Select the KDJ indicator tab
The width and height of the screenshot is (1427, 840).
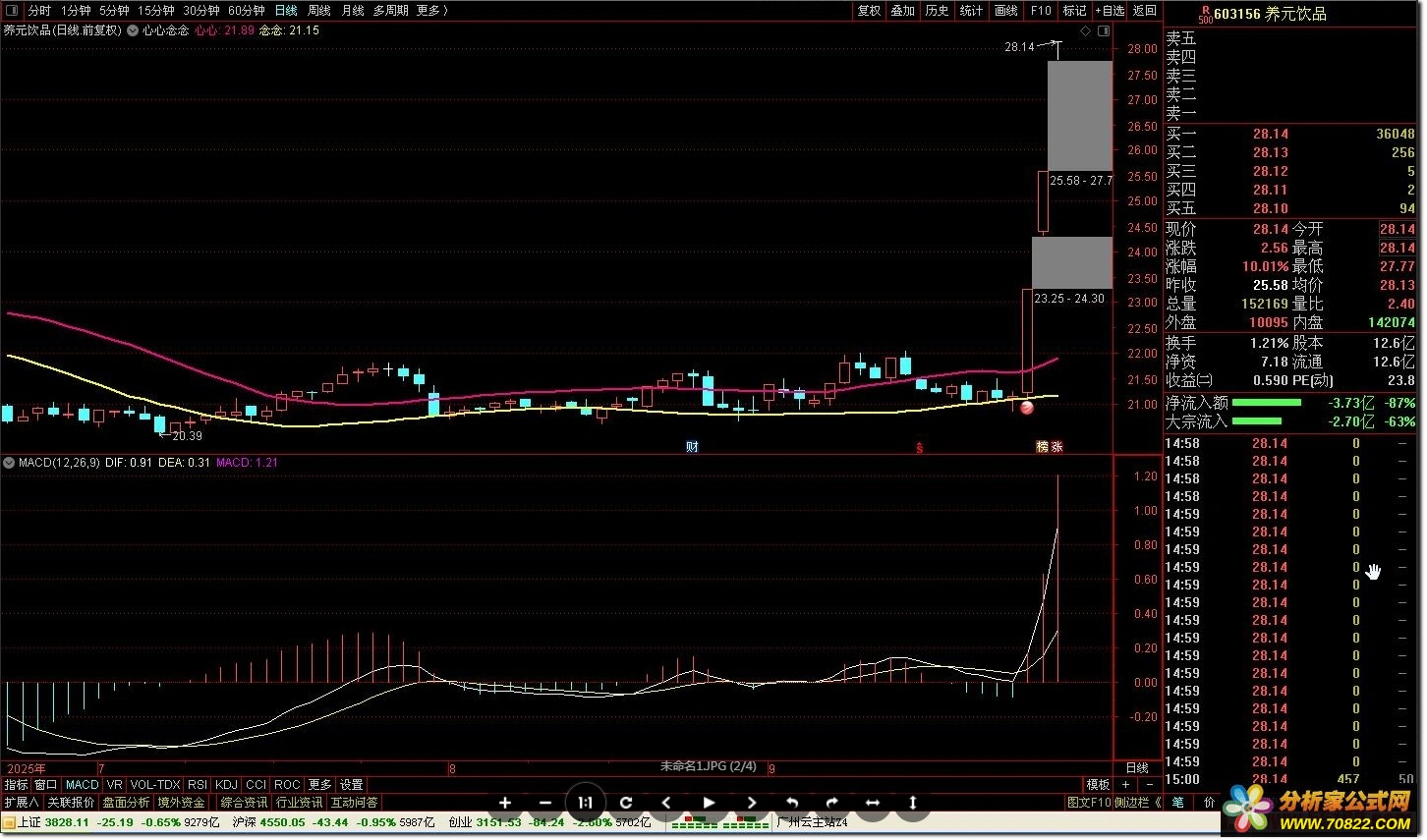coord(226,785)
